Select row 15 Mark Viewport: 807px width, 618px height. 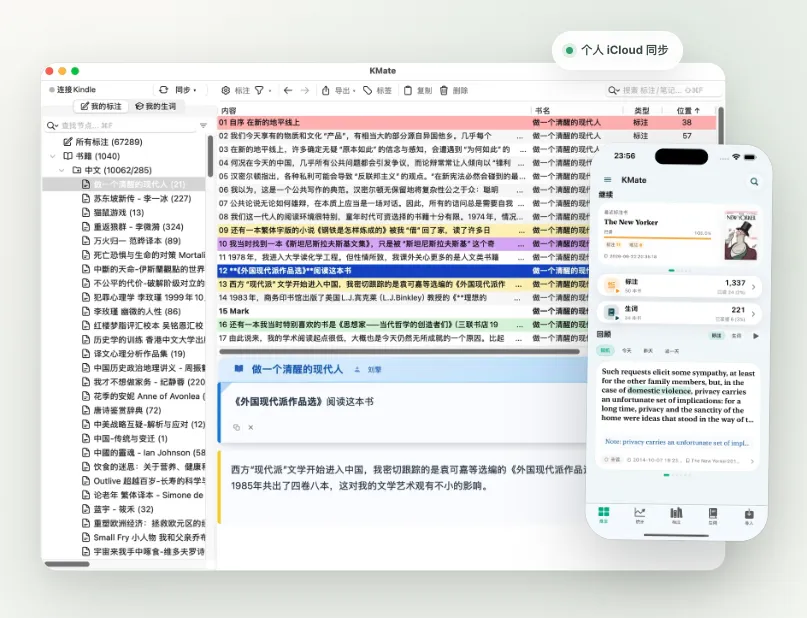pyautogui.click(x=403, y=311)
